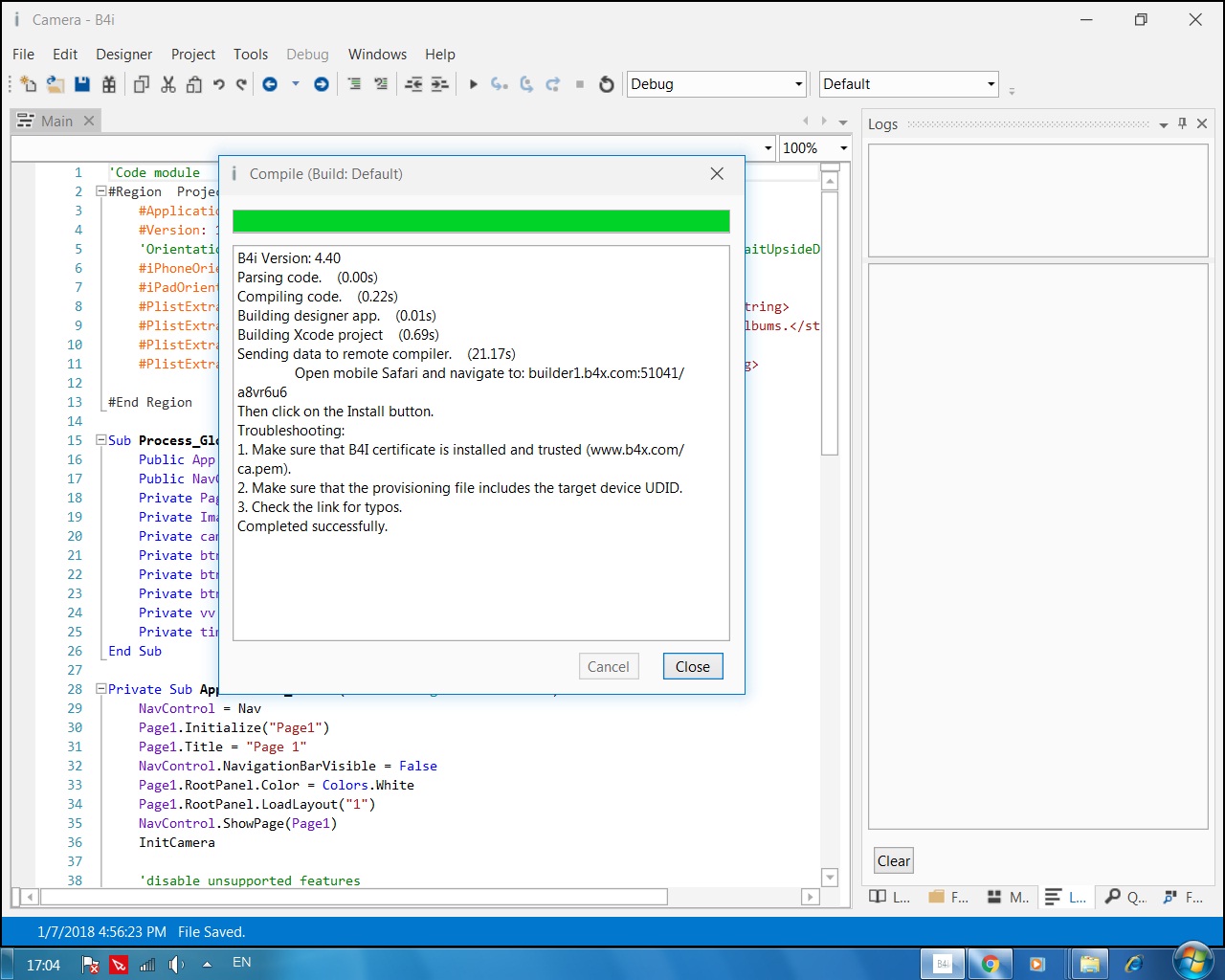This screenshot has width=1225, height=980.
Task: Click the New file icon in toolbar
Action: [28, 84]
